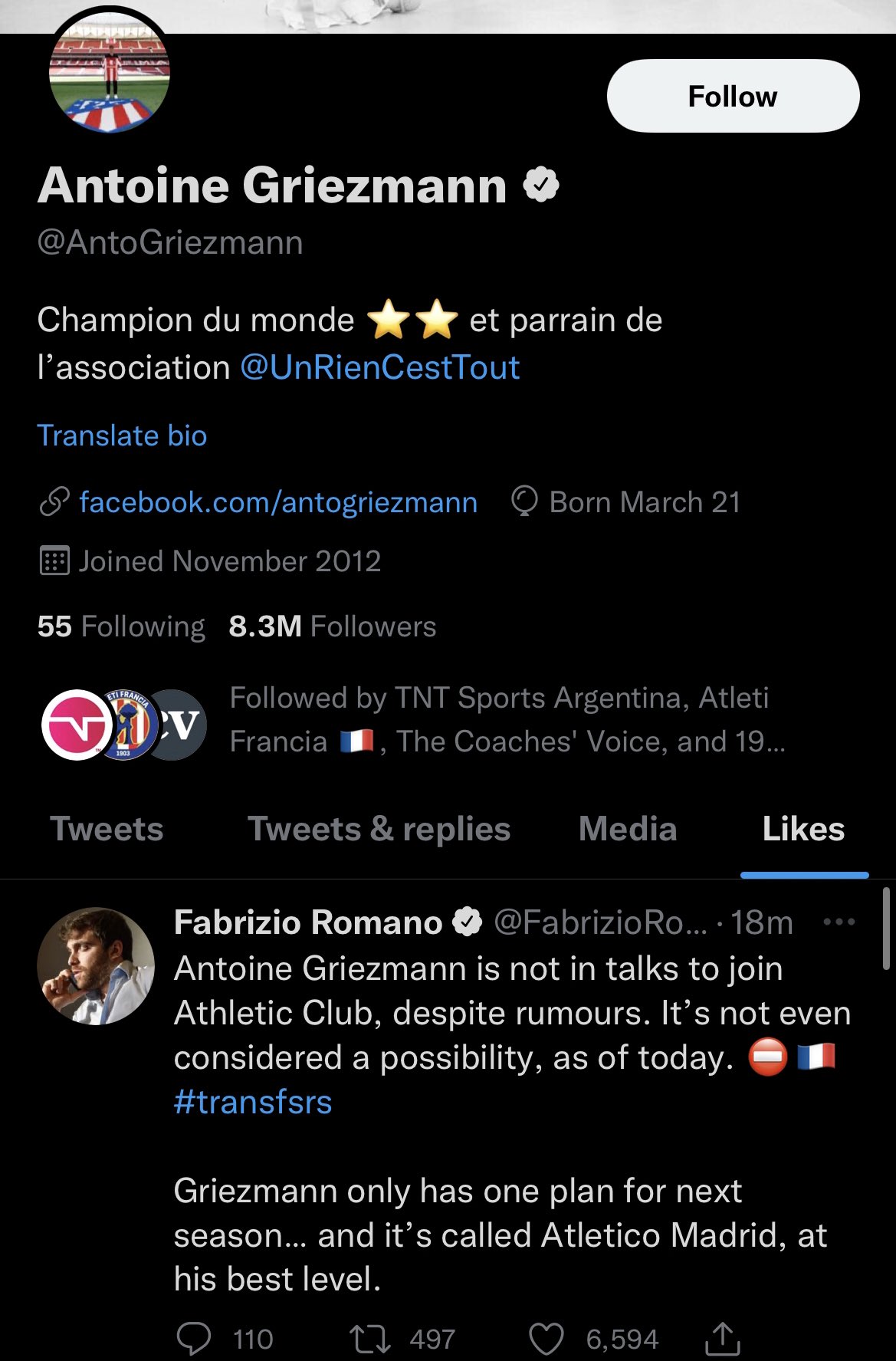
Task: Switch to the Tweets tab
Action: (107, 829)
